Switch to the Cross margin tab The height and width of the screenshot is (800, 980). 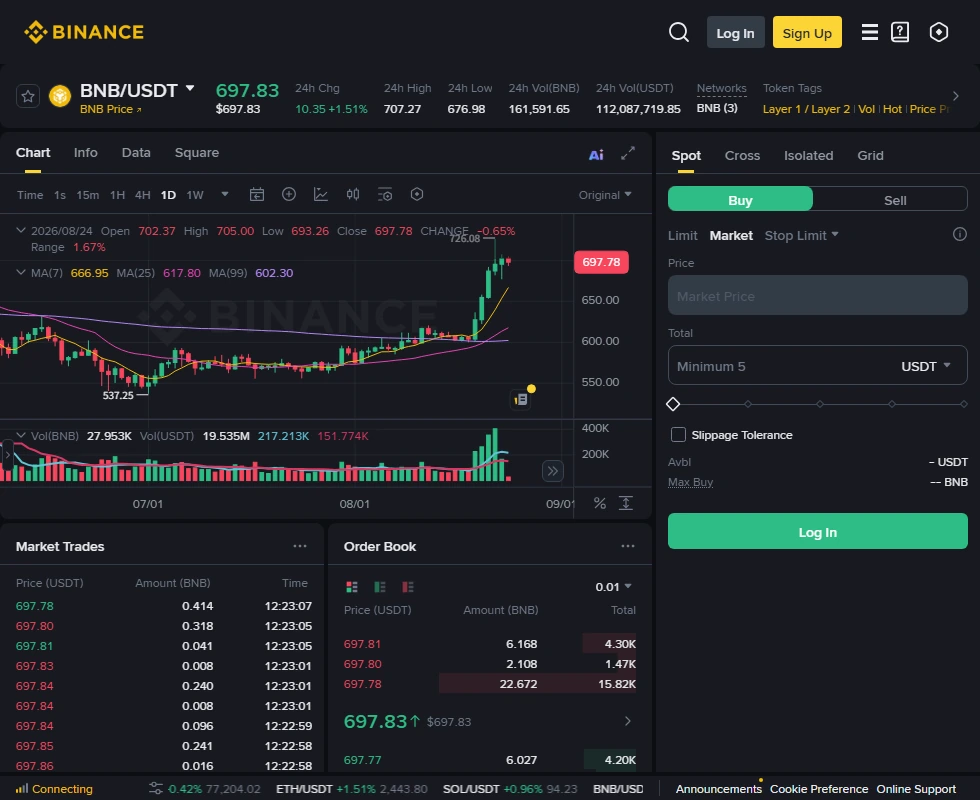click(742, 156)
